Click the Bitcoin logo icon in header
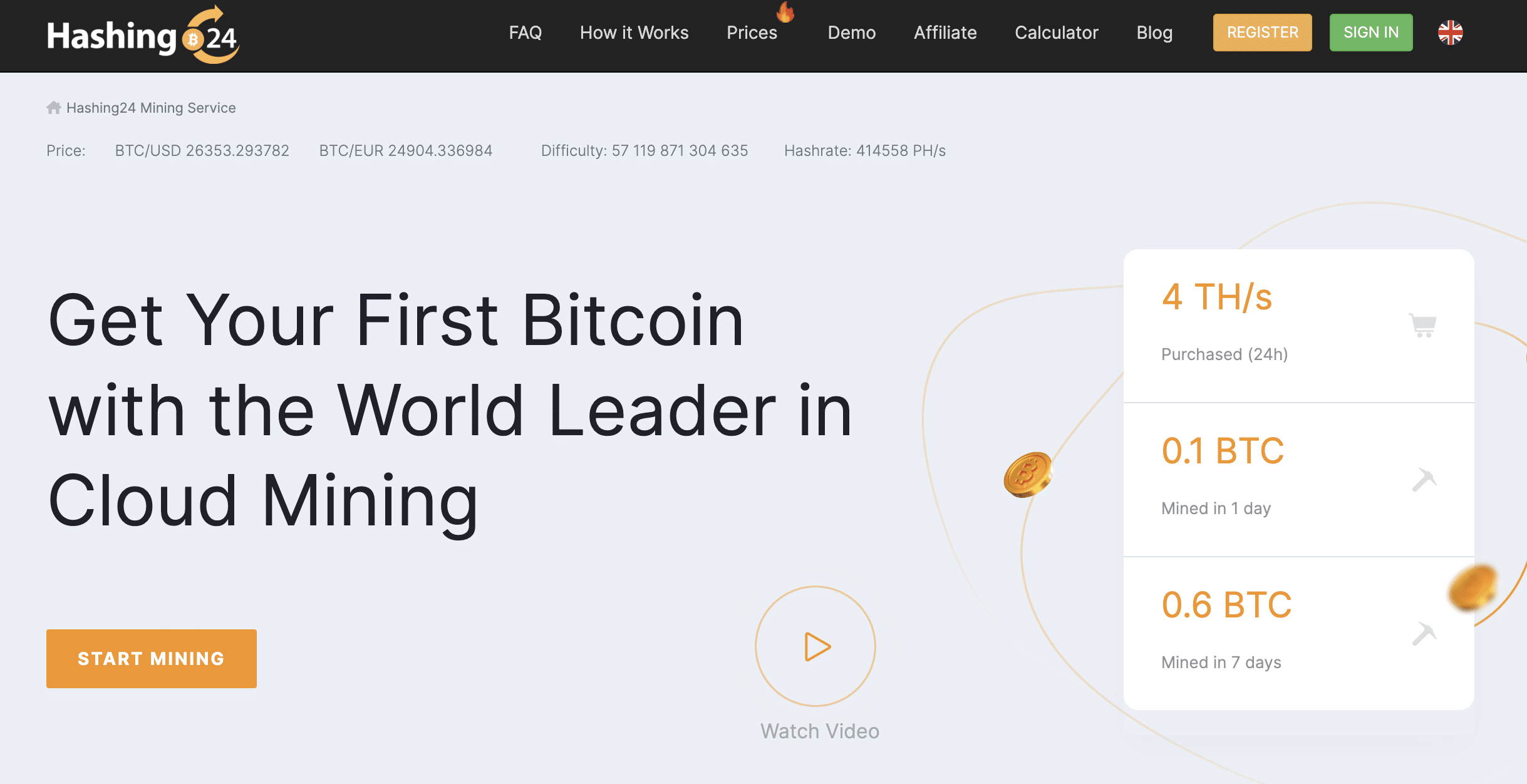The width and height of the screenshot is (1527, 784). pos(191,39)
